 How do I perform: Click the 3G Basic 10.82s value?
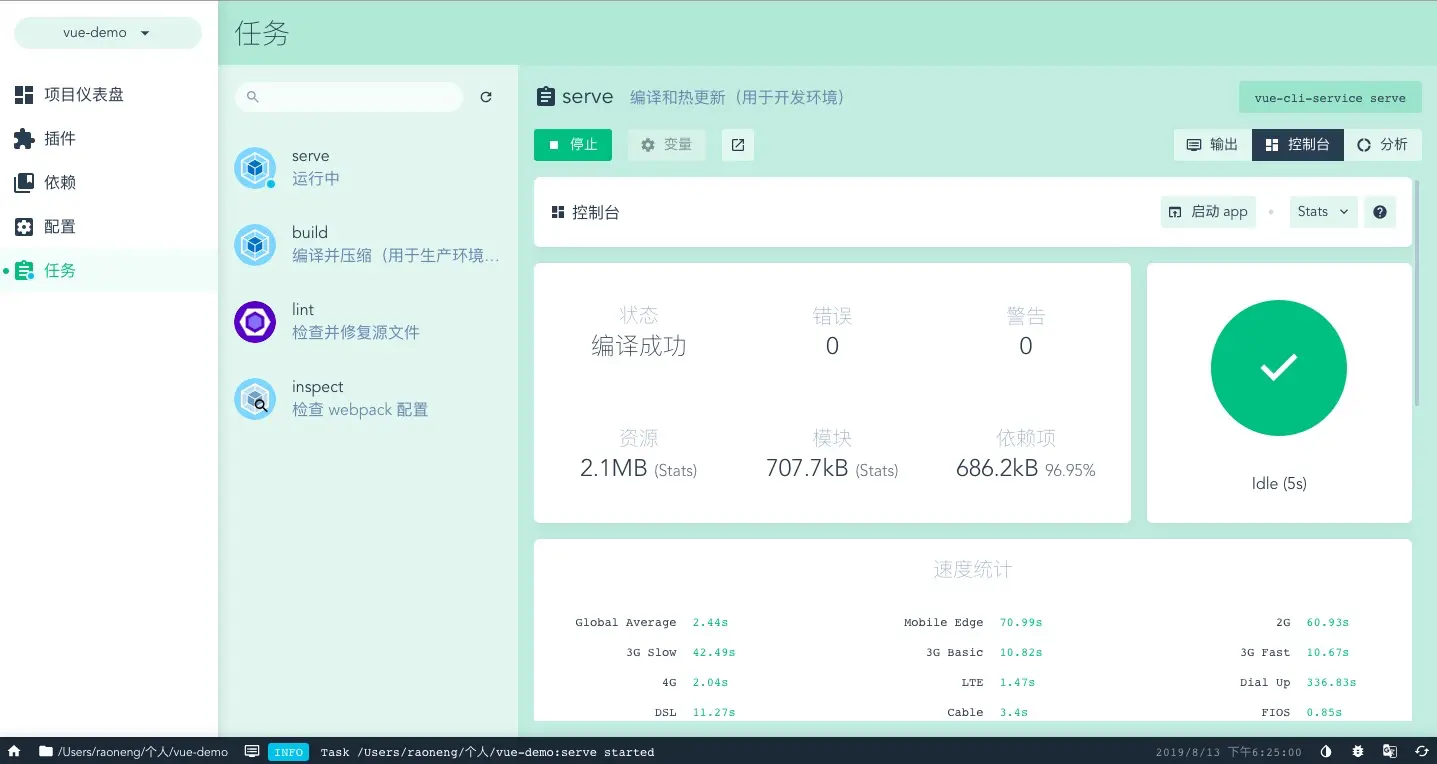(1021, 652)
